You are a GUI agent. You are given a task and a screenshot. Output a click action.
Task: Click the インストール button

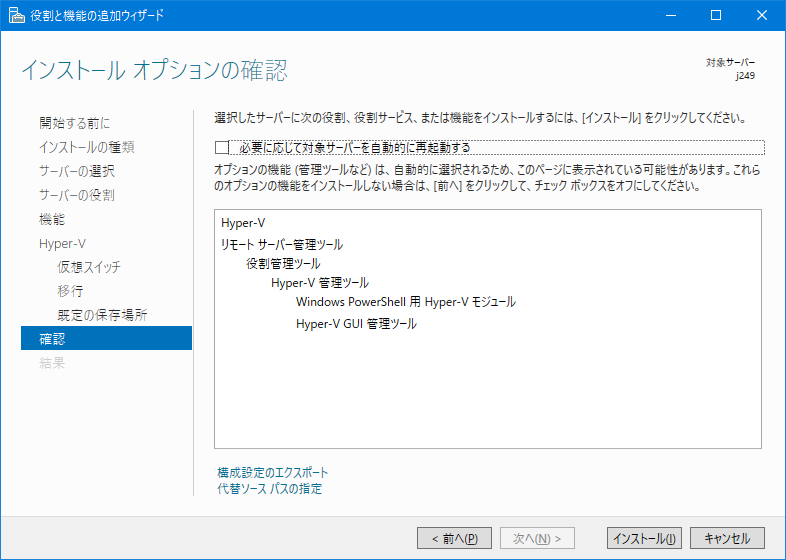click(644, 538)
